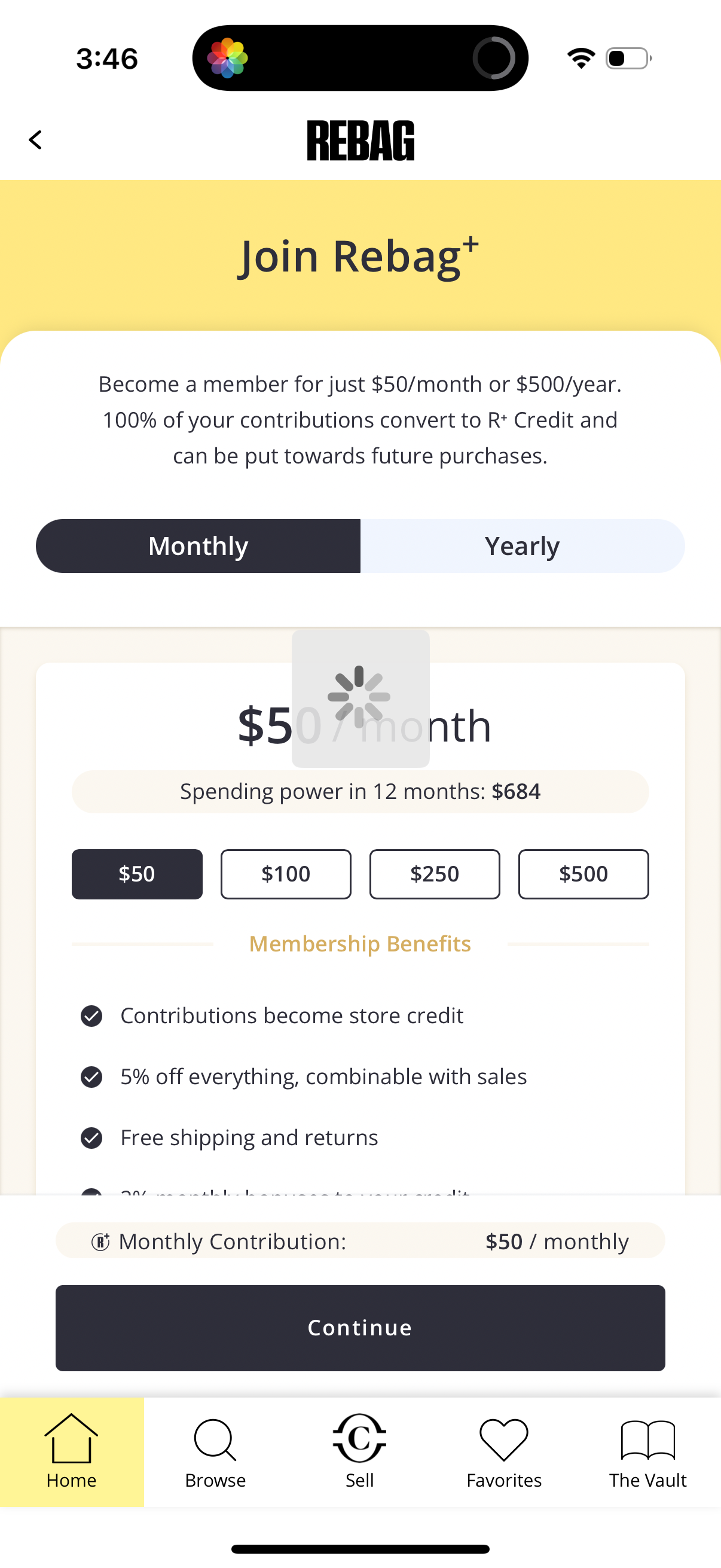The height and width of the screenshot is (1568, 721).
Task: Switch to Yearly billing
Action: click(522, 546)
